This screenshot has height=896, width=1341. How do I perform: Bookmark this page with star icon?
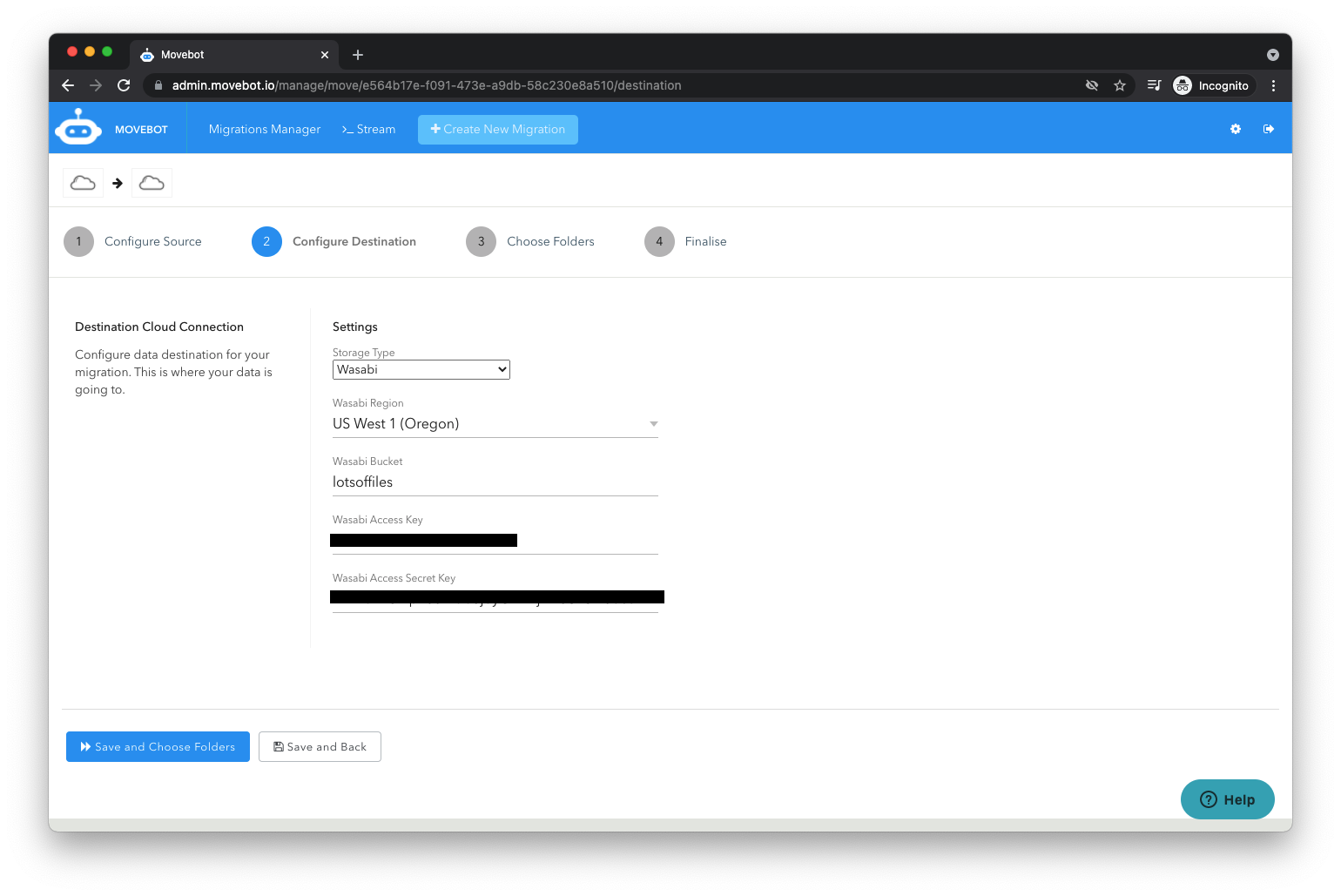coord(1120,85)
